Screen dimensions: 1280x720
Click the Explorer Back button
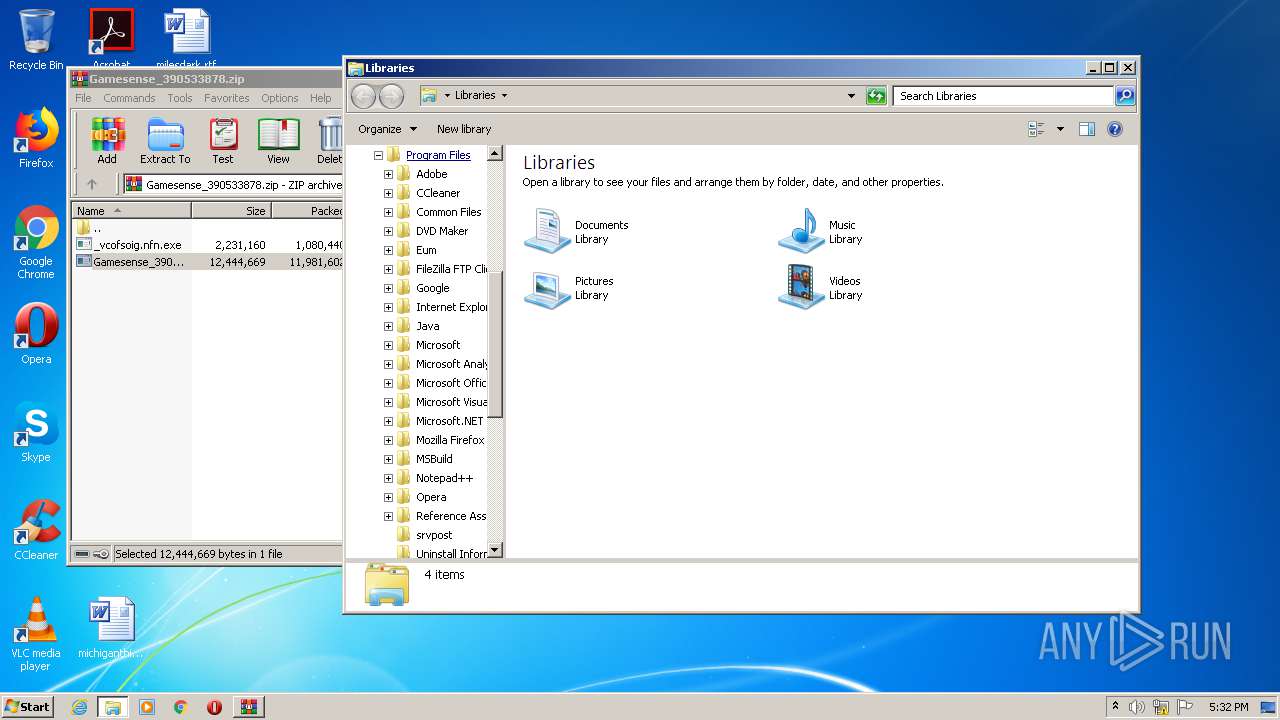click(363, 96)
